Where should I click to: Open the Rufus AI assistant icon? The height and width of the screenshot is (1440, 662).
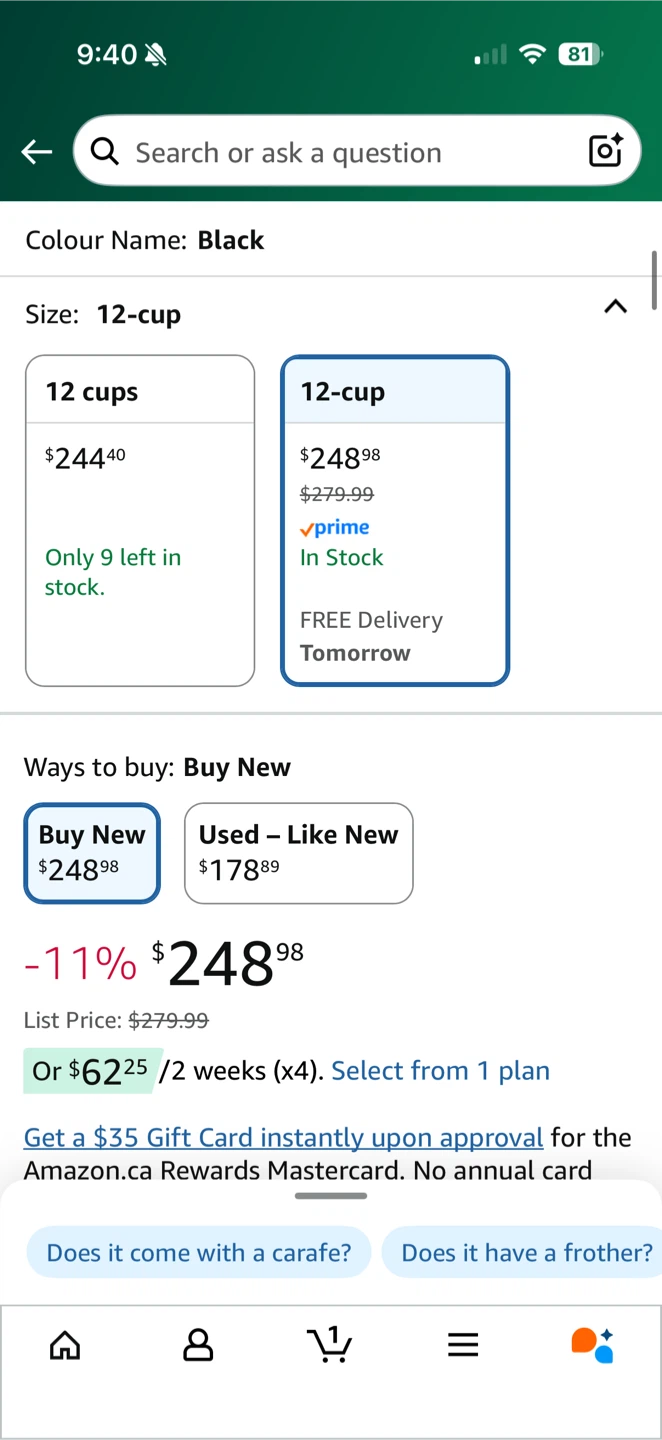coord(592,1345)
